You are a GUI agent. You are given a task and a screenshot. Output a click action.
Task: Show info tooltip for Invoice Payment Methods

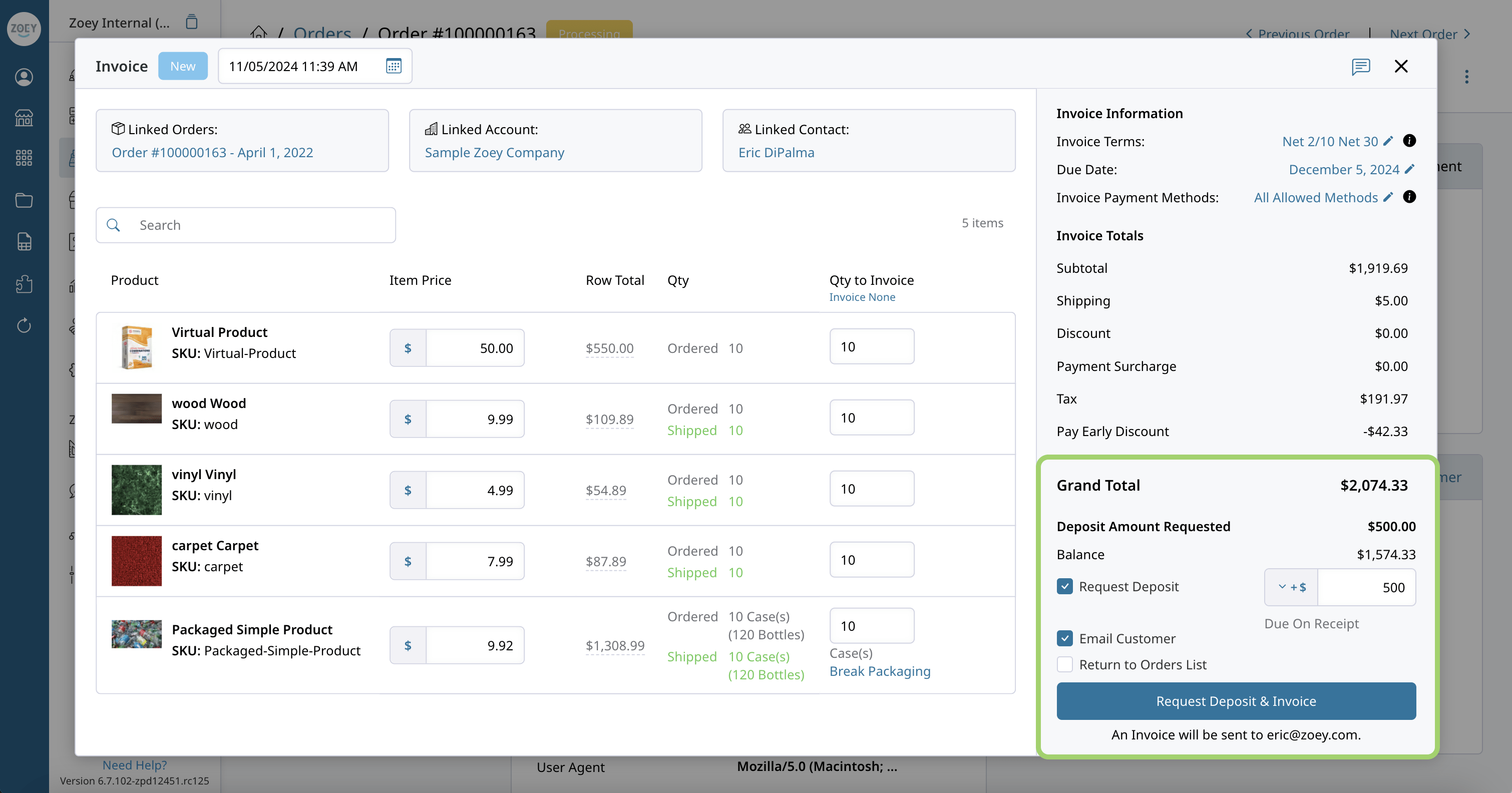coord(1409,197)
